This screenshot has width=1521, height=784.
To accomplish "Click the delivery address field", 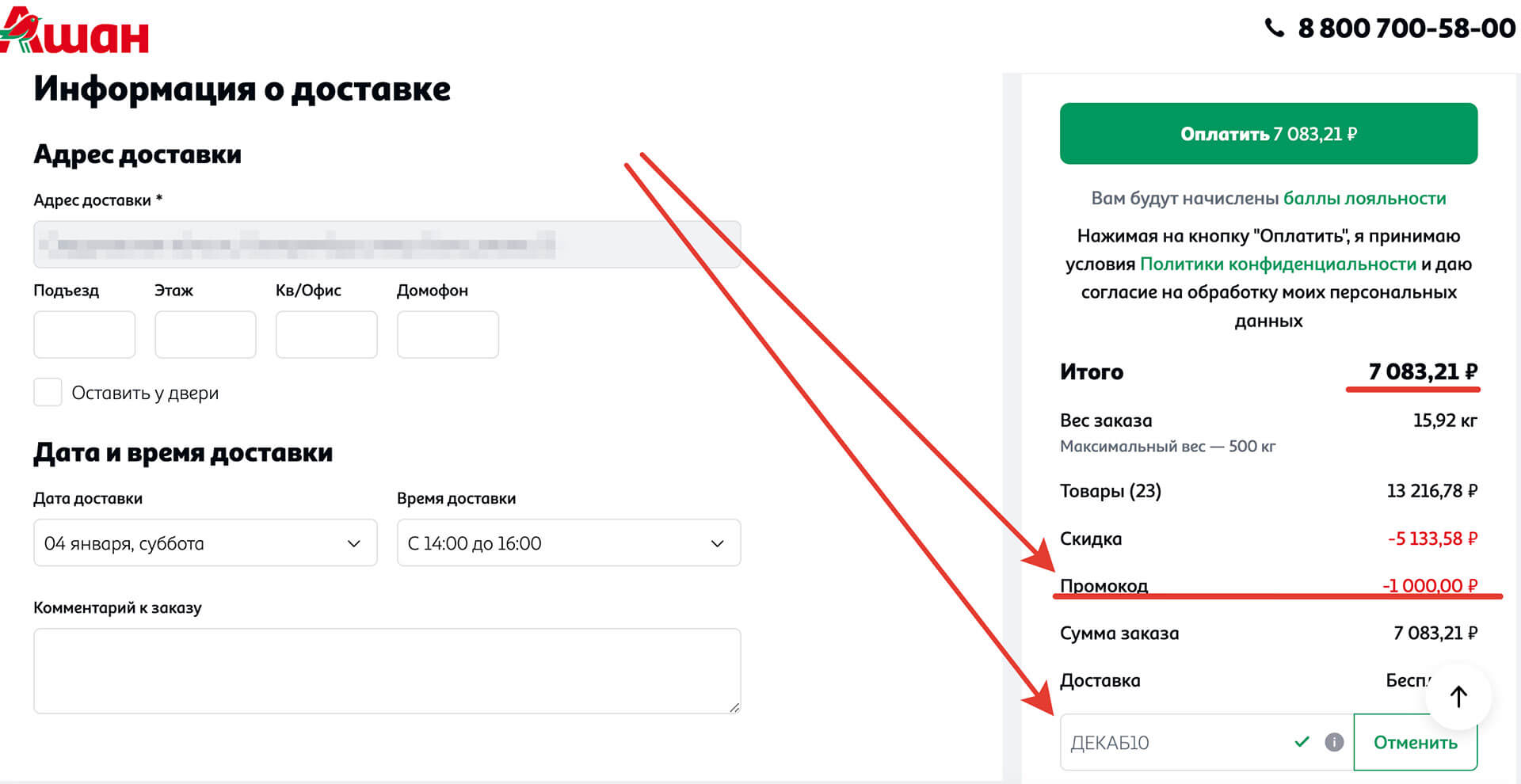I will 387,244.
